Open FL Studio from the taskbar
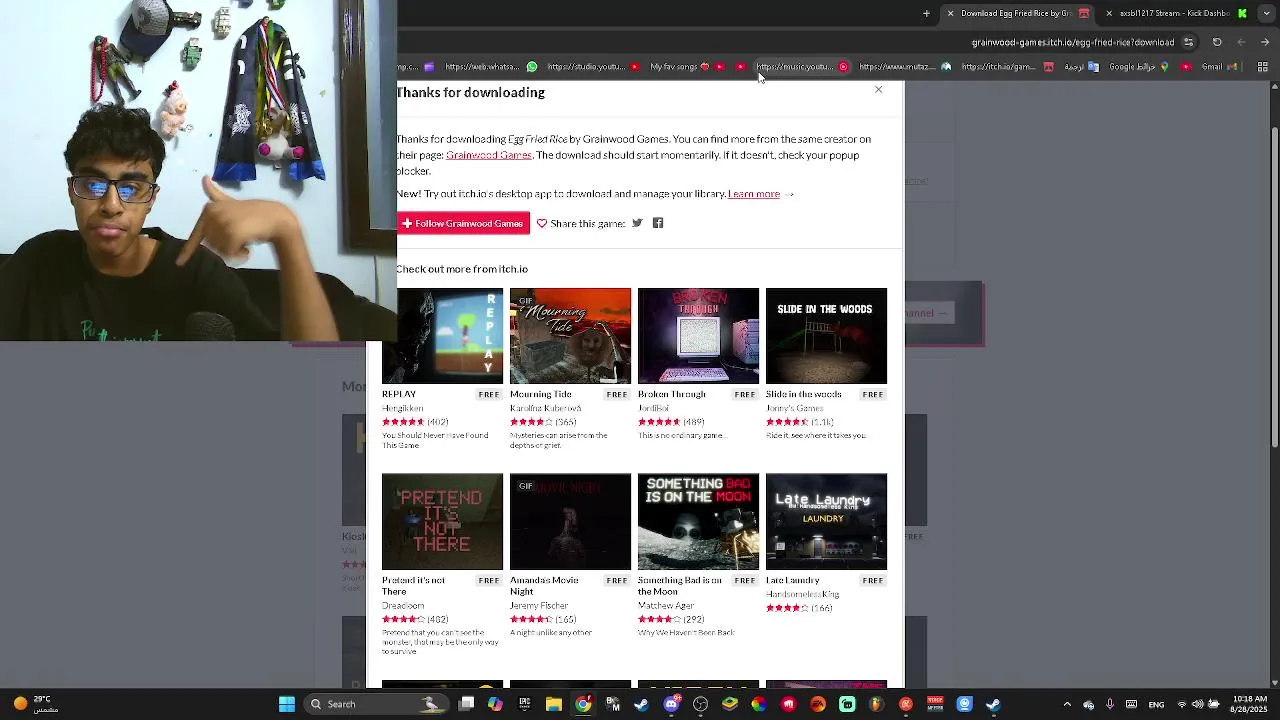 876,704
